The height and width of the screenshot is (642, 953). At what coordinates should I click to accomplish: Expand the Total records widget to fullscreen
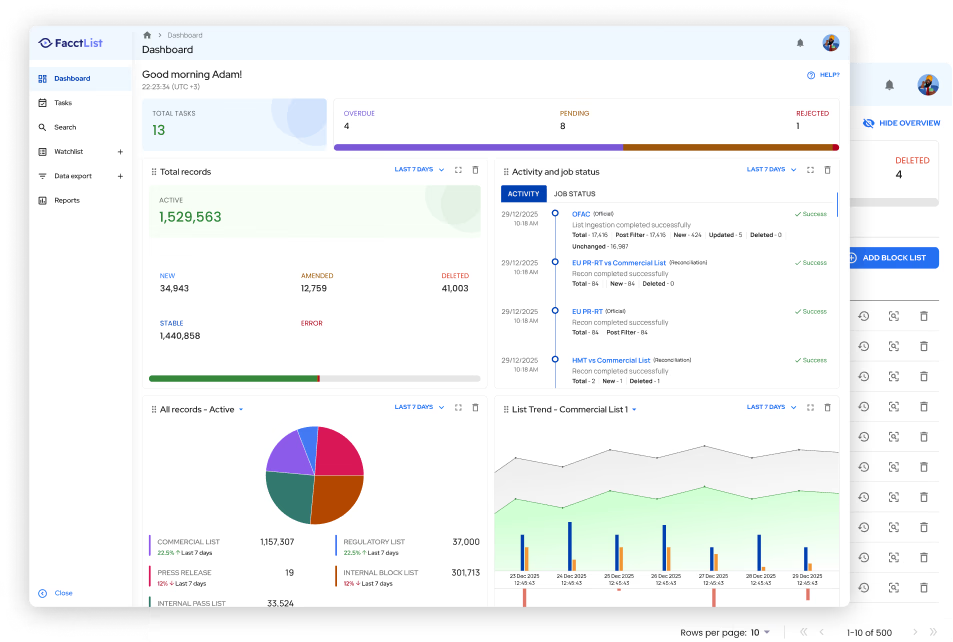click(458, 170)
